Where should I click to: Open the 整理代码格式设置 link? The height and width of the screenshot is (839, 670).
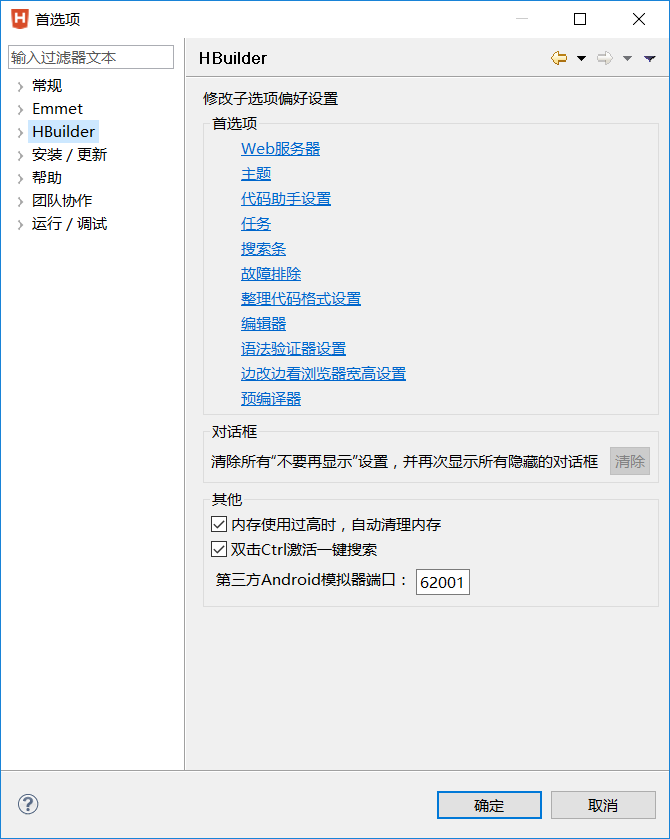pos(301,299)
